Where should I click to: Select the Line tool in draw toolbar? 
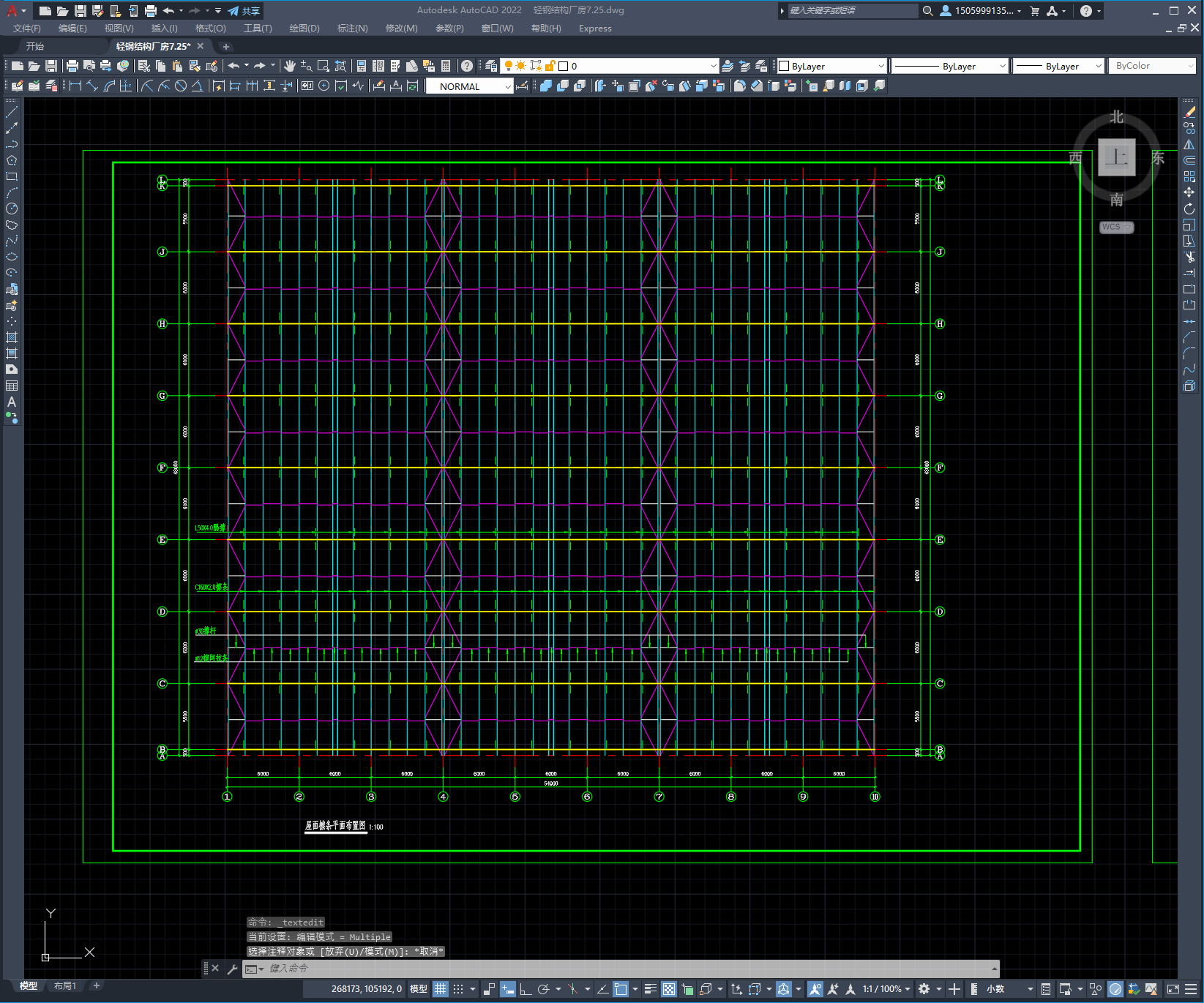click(12, 112)
